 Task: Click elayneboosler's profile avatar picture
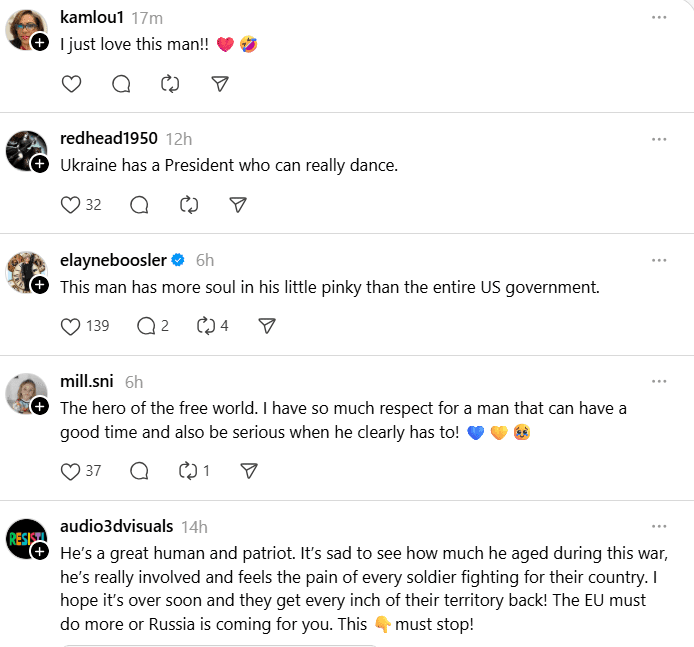[25, 271]
